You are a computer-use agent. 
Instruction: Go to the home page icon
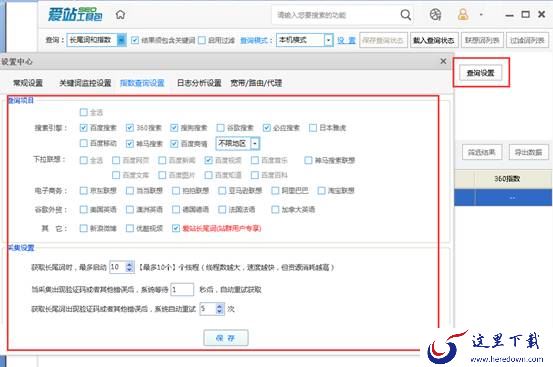click(x=120, y=15)
